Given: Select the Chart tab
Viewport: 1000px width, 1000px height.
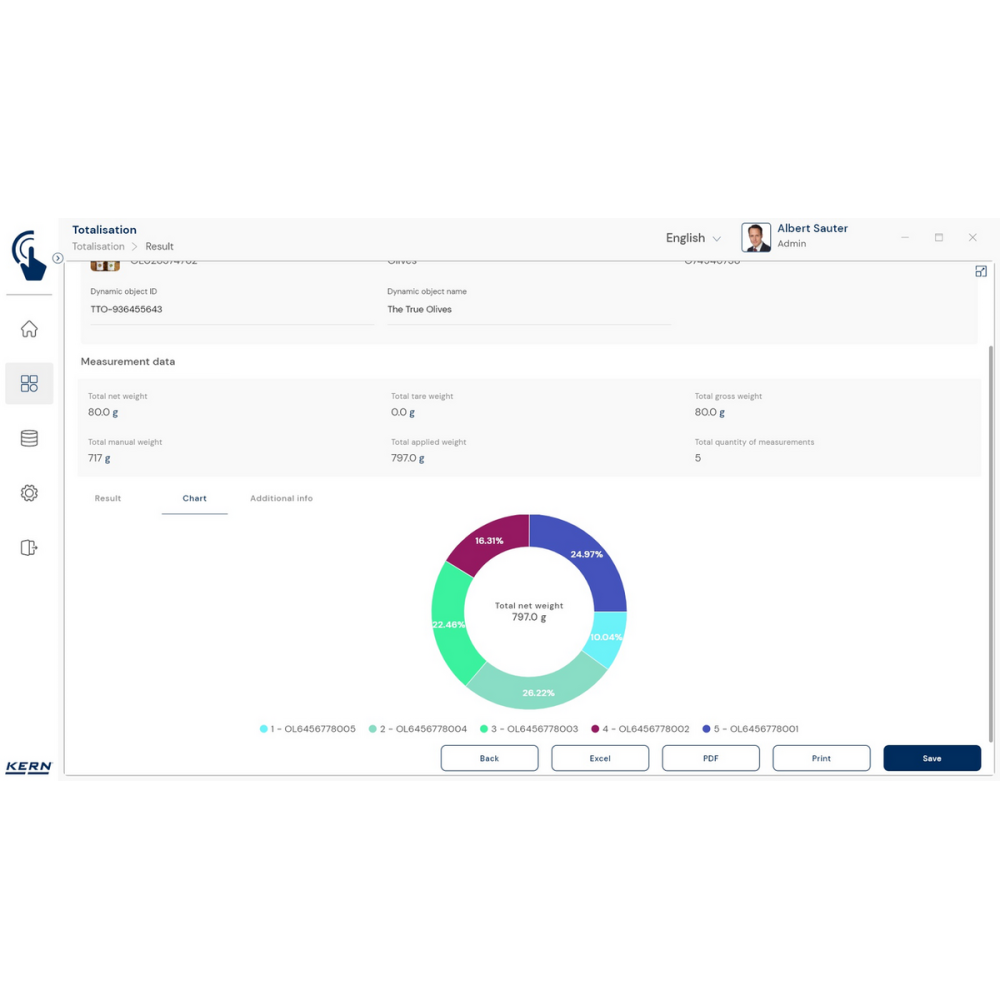Looking at the screenshot, I should coord(194,498).
